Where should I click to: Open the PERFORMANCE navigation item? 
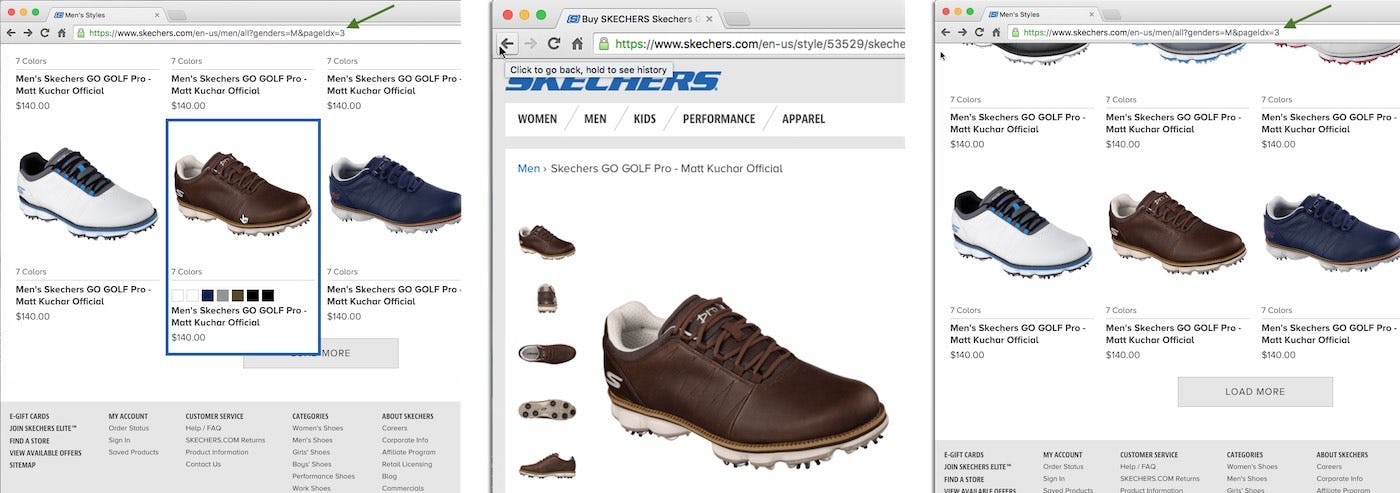tap(718, 119)
